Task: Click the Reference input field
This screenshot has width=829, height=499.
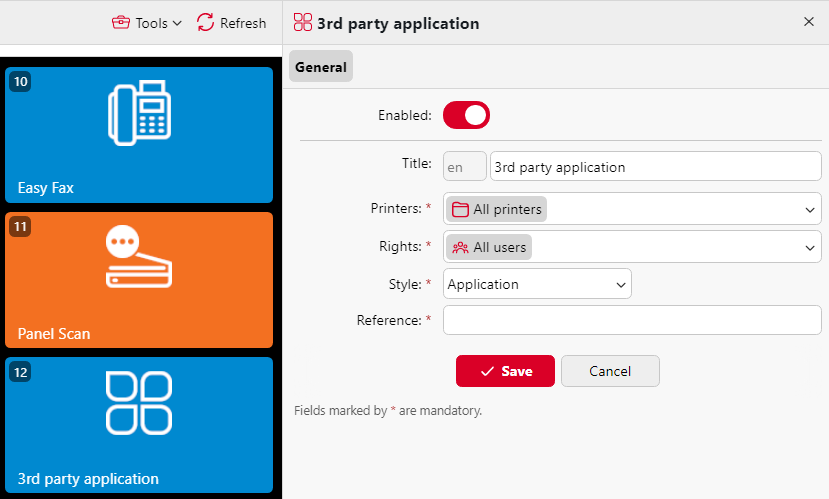Action: [632, 320]
